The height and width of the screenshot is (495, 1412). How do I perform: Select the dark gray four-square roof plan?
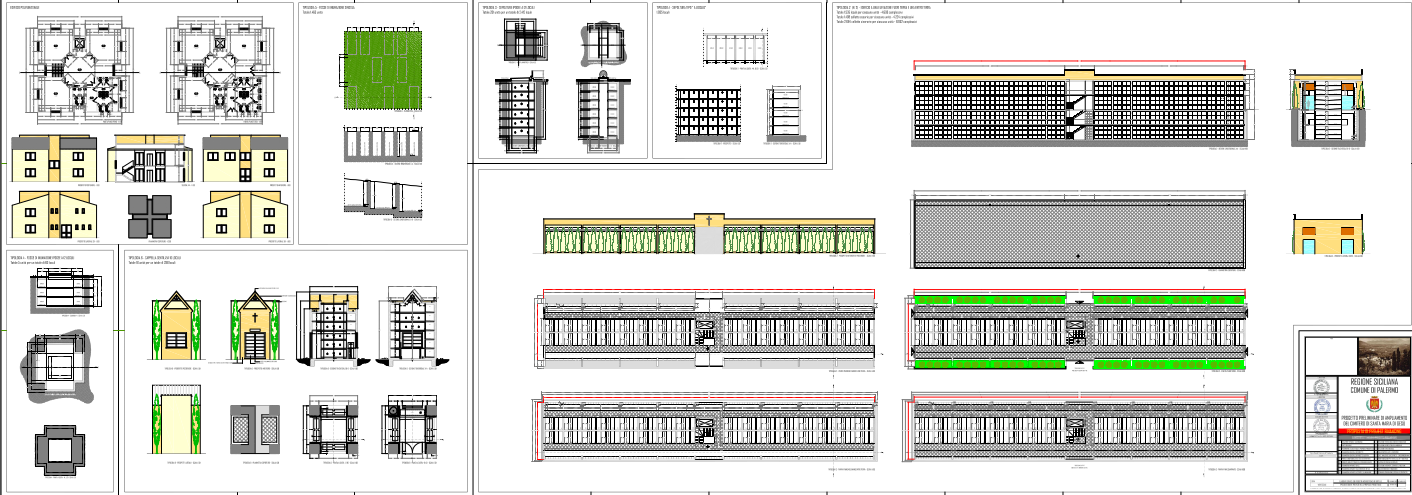pos(150,214)
